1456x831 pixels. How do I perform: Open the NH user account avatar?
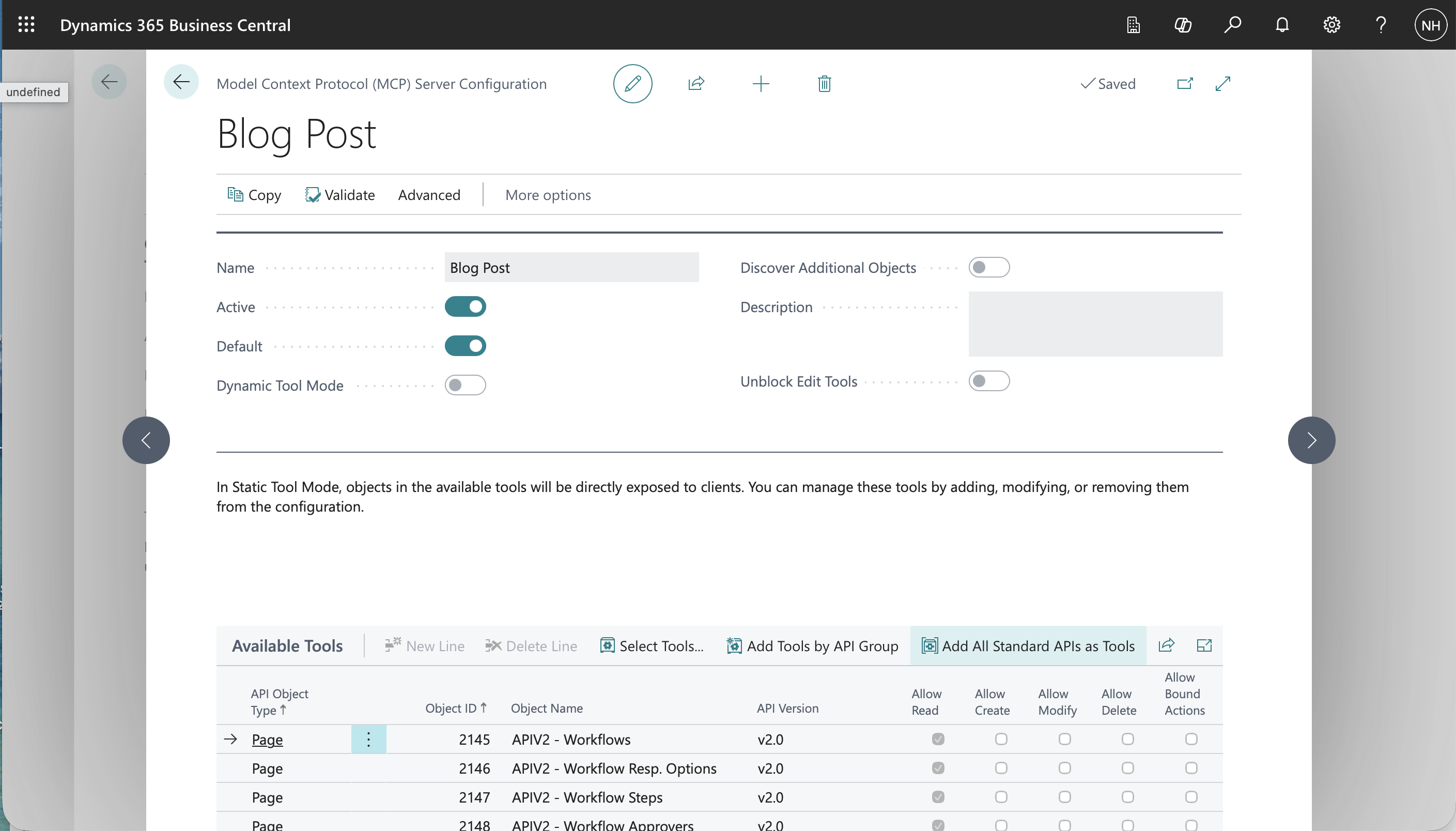pos(1430,25)
